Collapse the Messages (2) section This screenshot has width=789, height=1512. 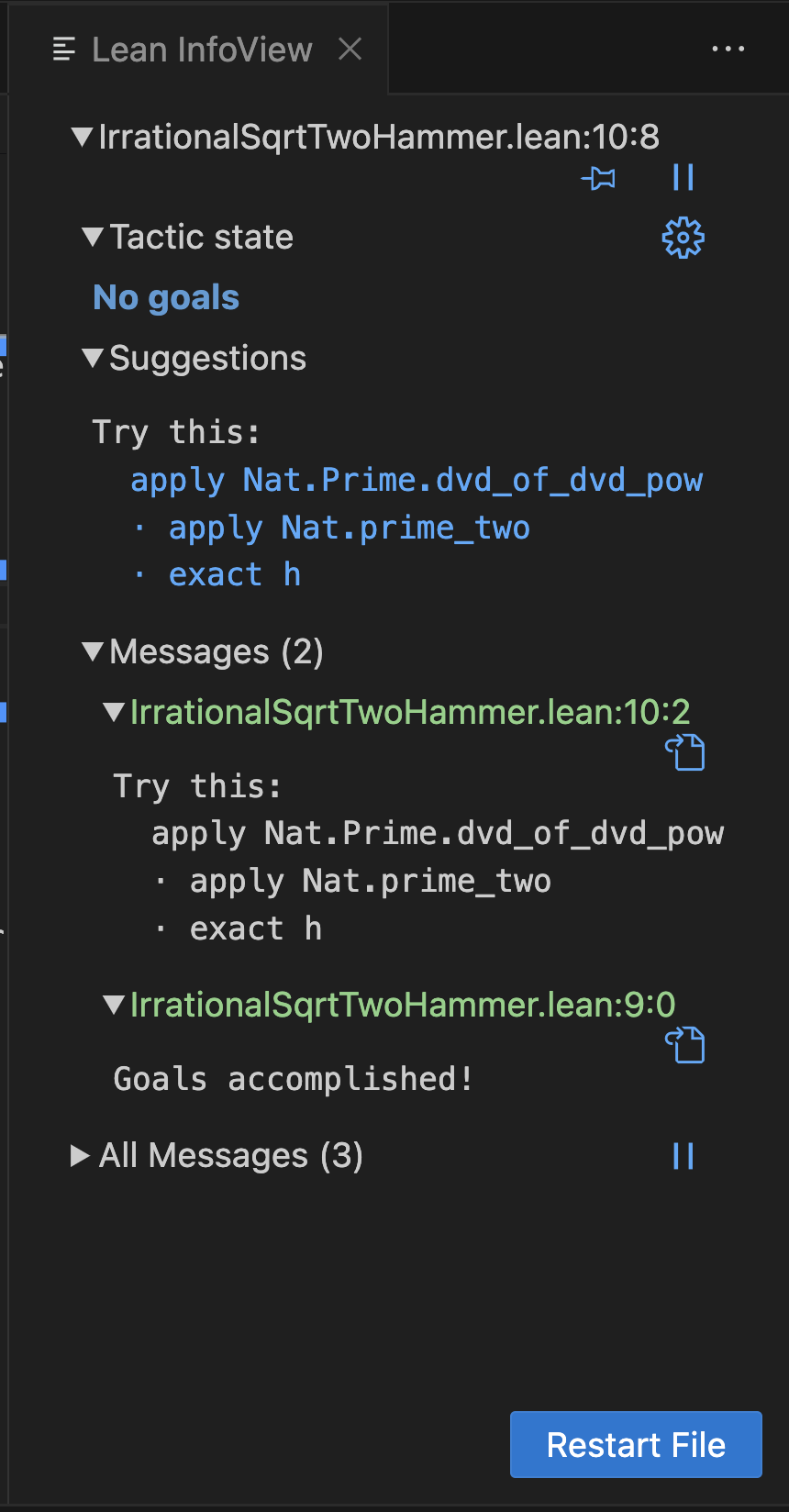[93, 652]
